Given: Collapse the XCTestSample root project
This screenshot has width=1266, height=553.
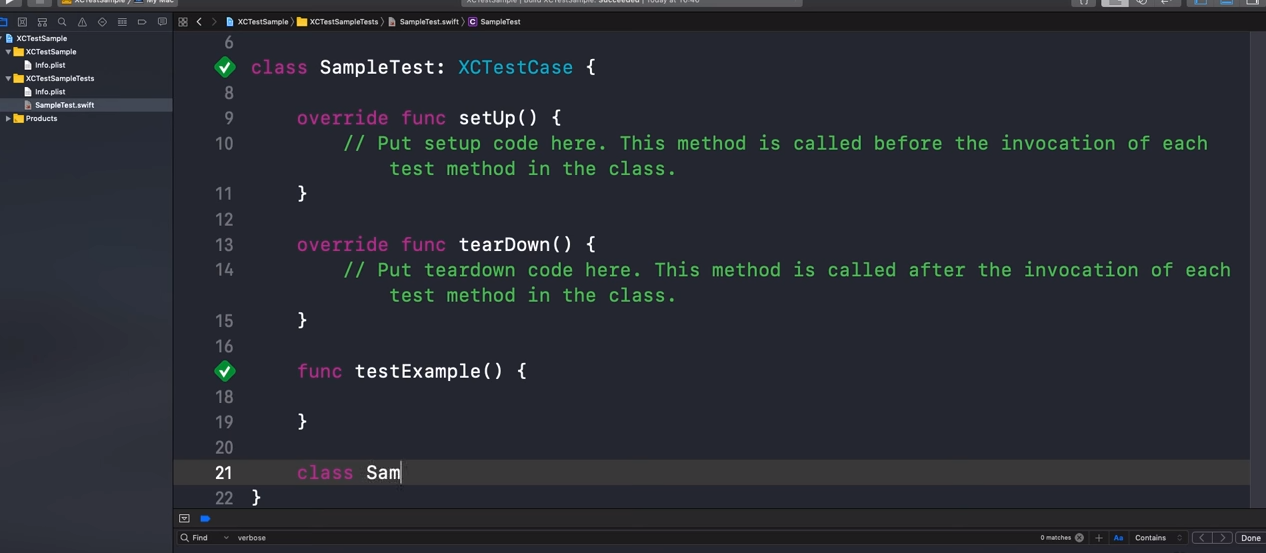Looking at the screenshot, I should pyautogui.click(x=2, y=38).
